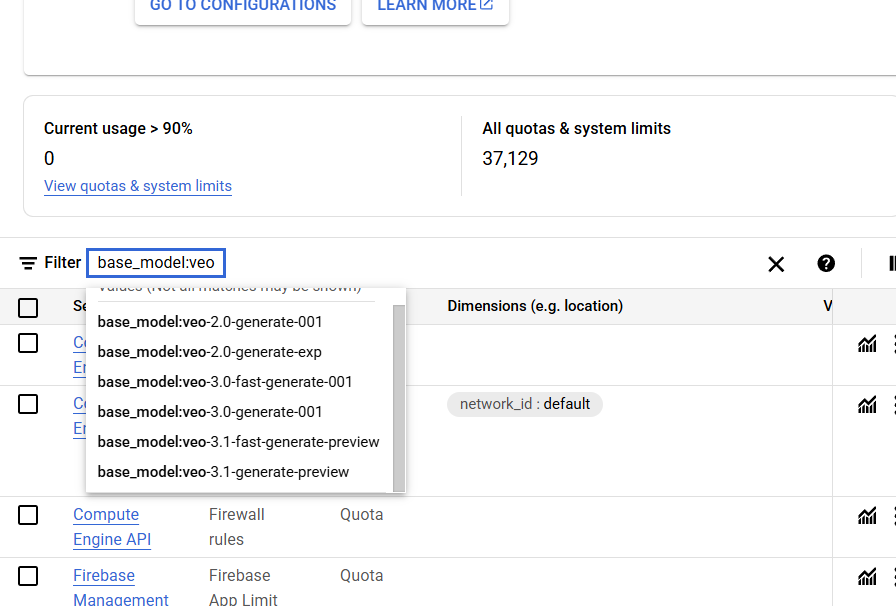
Task: Click the Filter lines icon
Action: click(28, 263)
